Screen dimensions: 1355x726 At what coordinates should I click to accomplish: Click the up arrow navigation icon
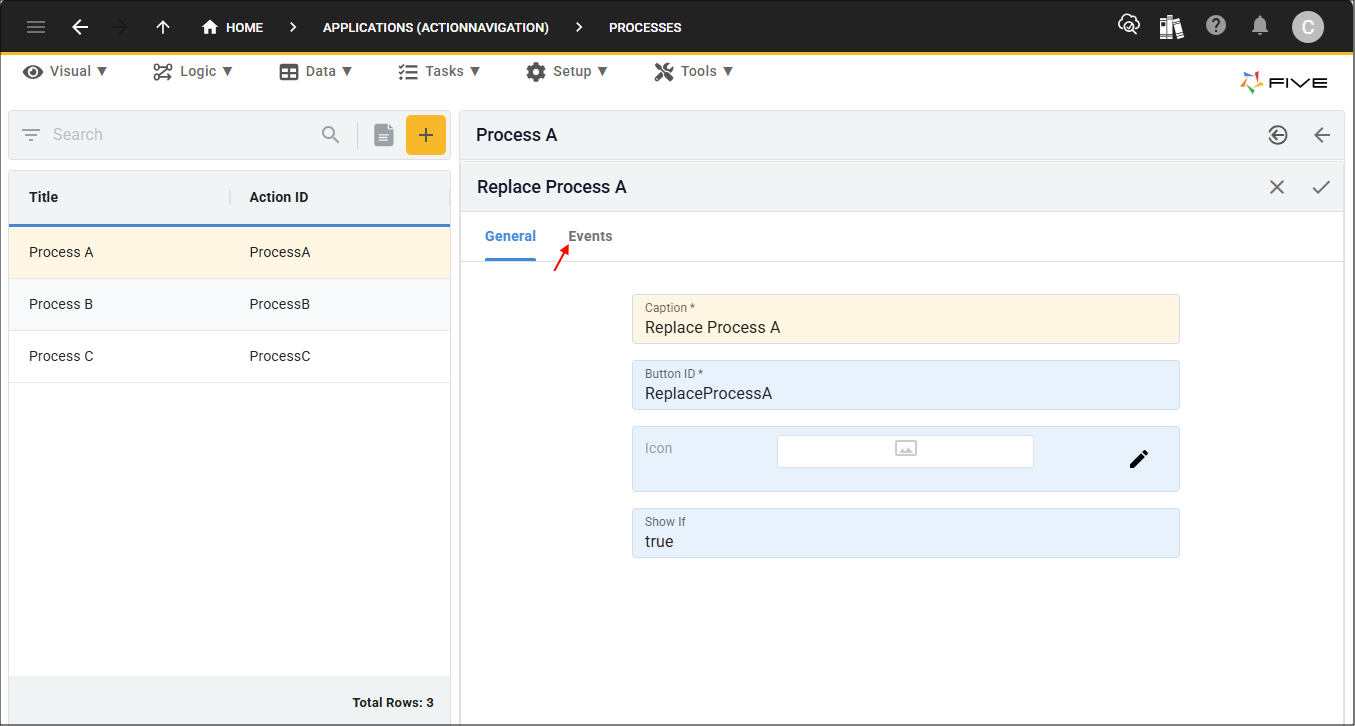[x=163, y=27]
